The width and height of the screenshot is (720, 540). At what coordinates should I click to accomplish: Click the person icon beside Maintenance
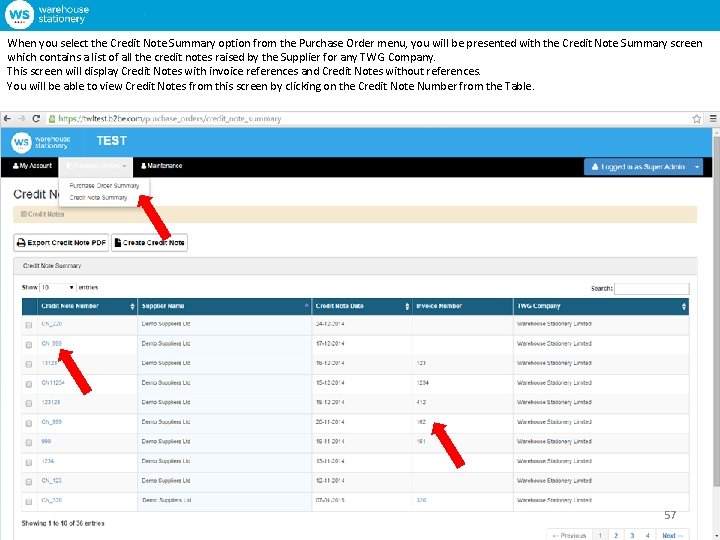click(x=144, y=166)
